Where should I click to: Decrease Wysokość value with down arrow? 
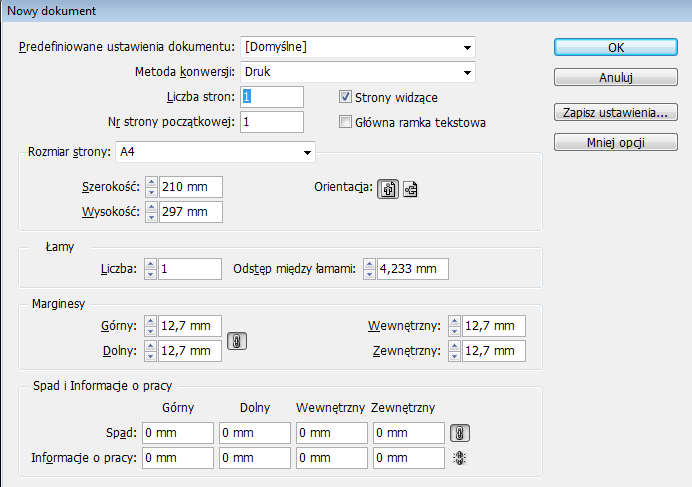coord(152,217)
